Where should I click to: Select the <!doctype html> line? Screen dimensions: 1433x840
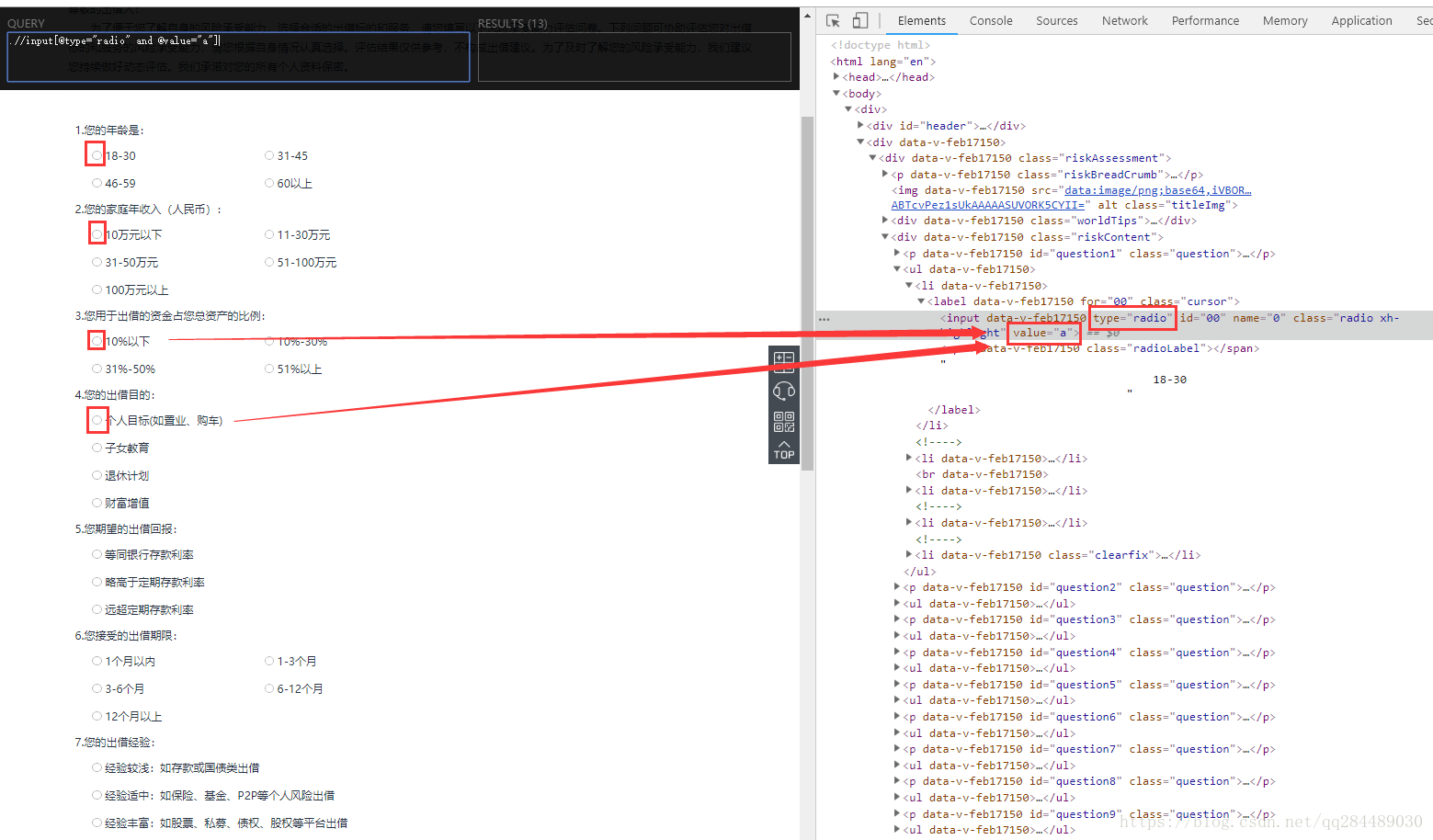click(881, 45)
